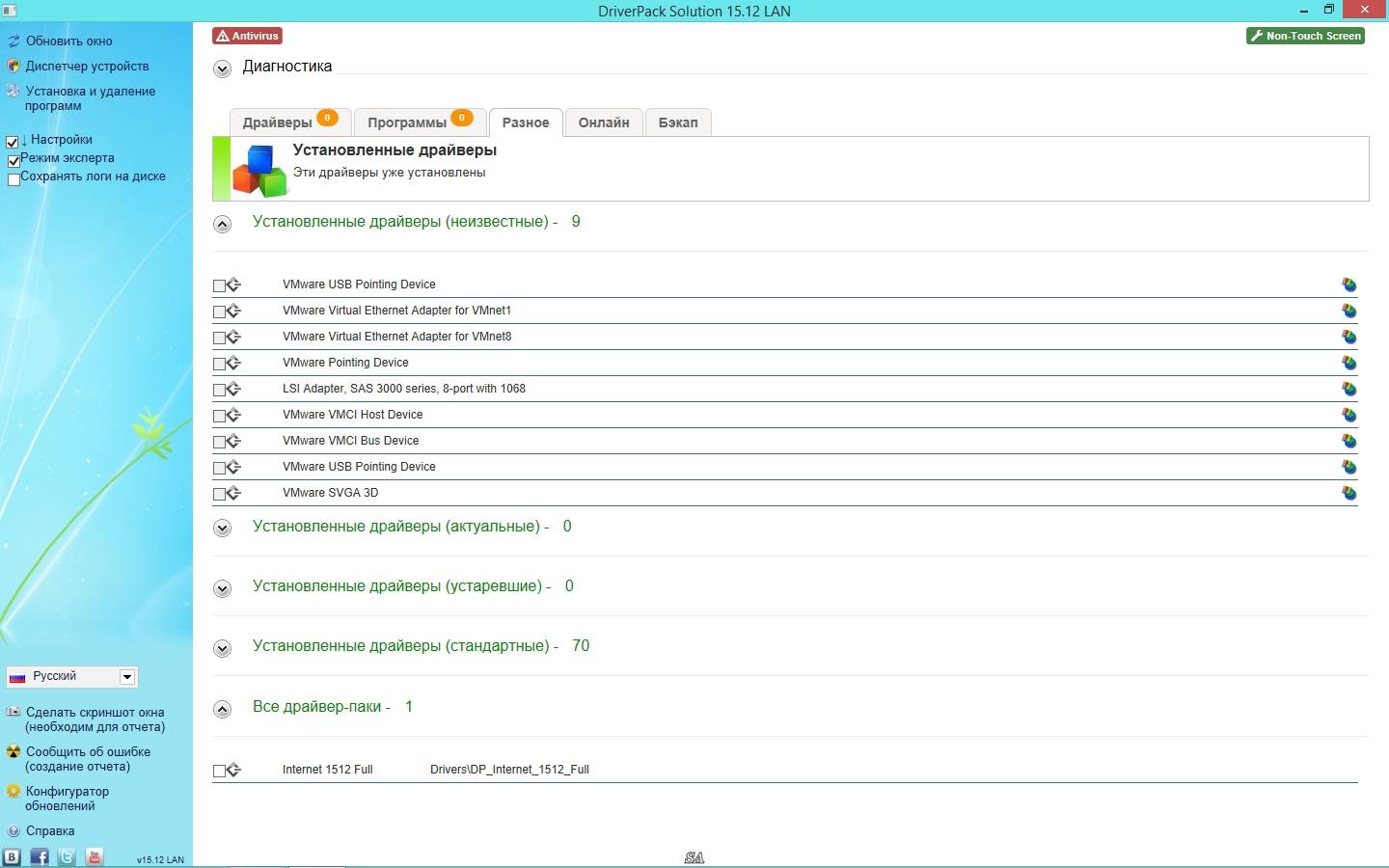The image size is (1389, 868).
Task: Click info icon for LSI Adapter SAS 3000 row
Action: pyautogui.click(x=1348, y=389)
